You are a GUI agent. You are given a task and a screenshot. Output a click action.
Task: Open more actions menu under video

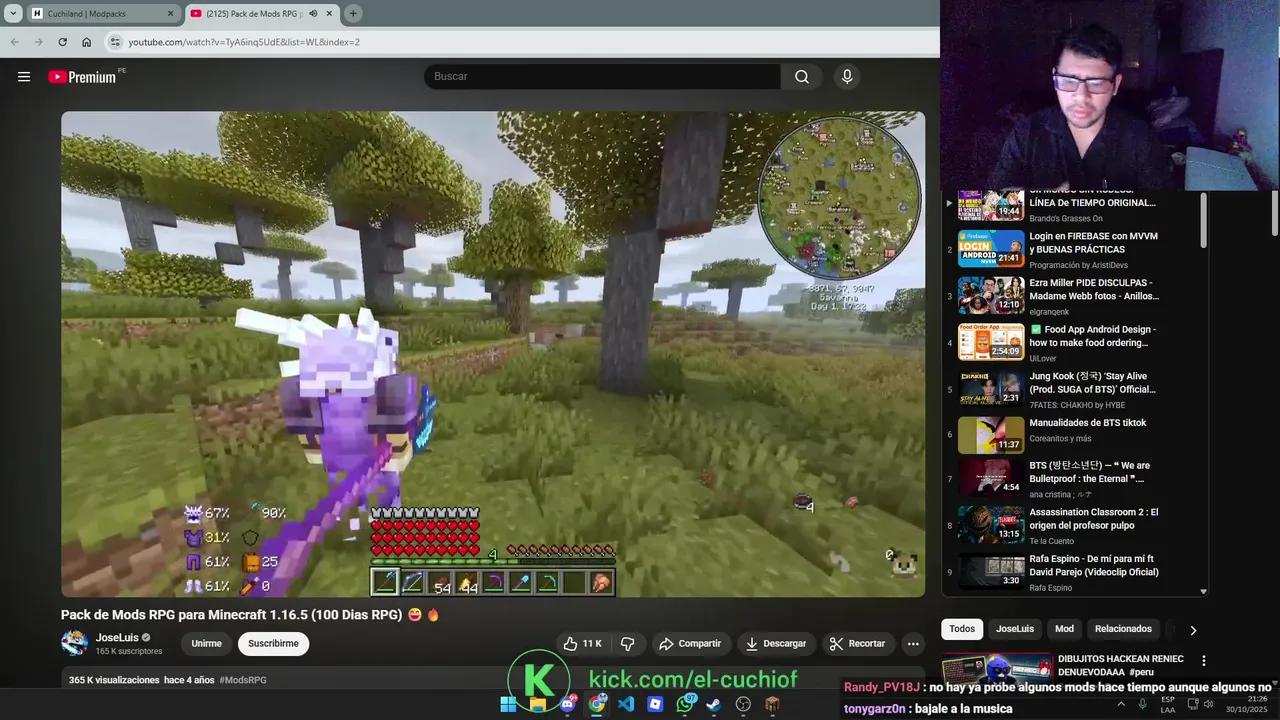tap(912, 643)
